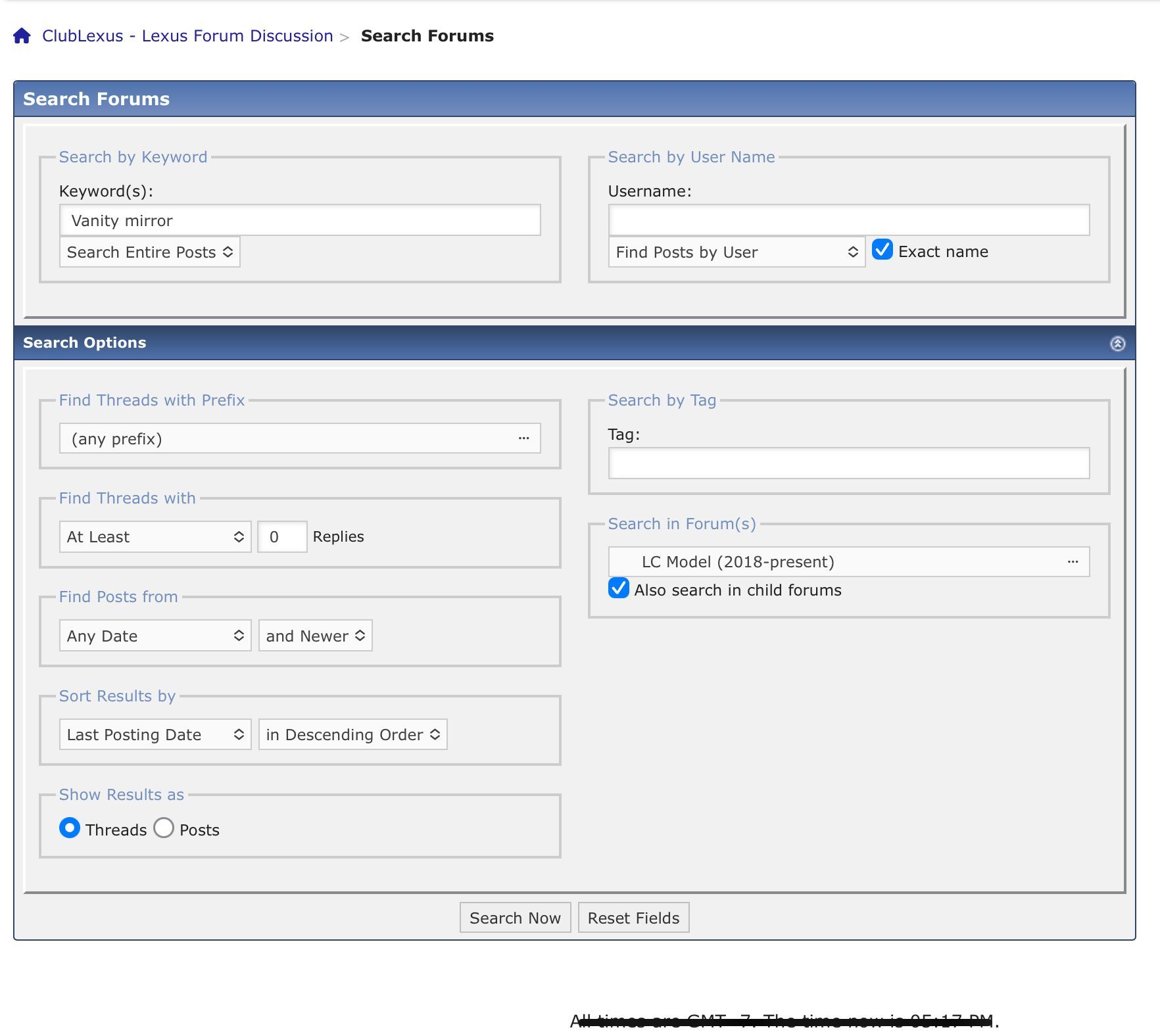Click the Username input field
The width and height of the screenshot is (1160, 1036).
[848, 220]
